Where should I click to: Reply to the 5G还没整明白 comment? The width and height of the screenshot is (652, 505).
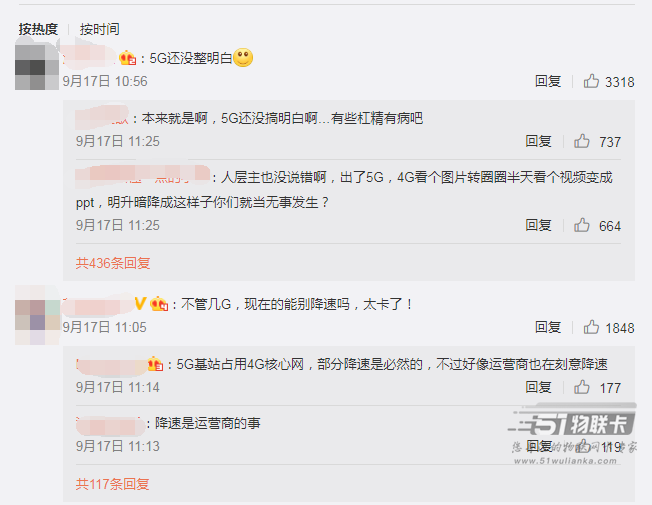click(x=548, y=81)
